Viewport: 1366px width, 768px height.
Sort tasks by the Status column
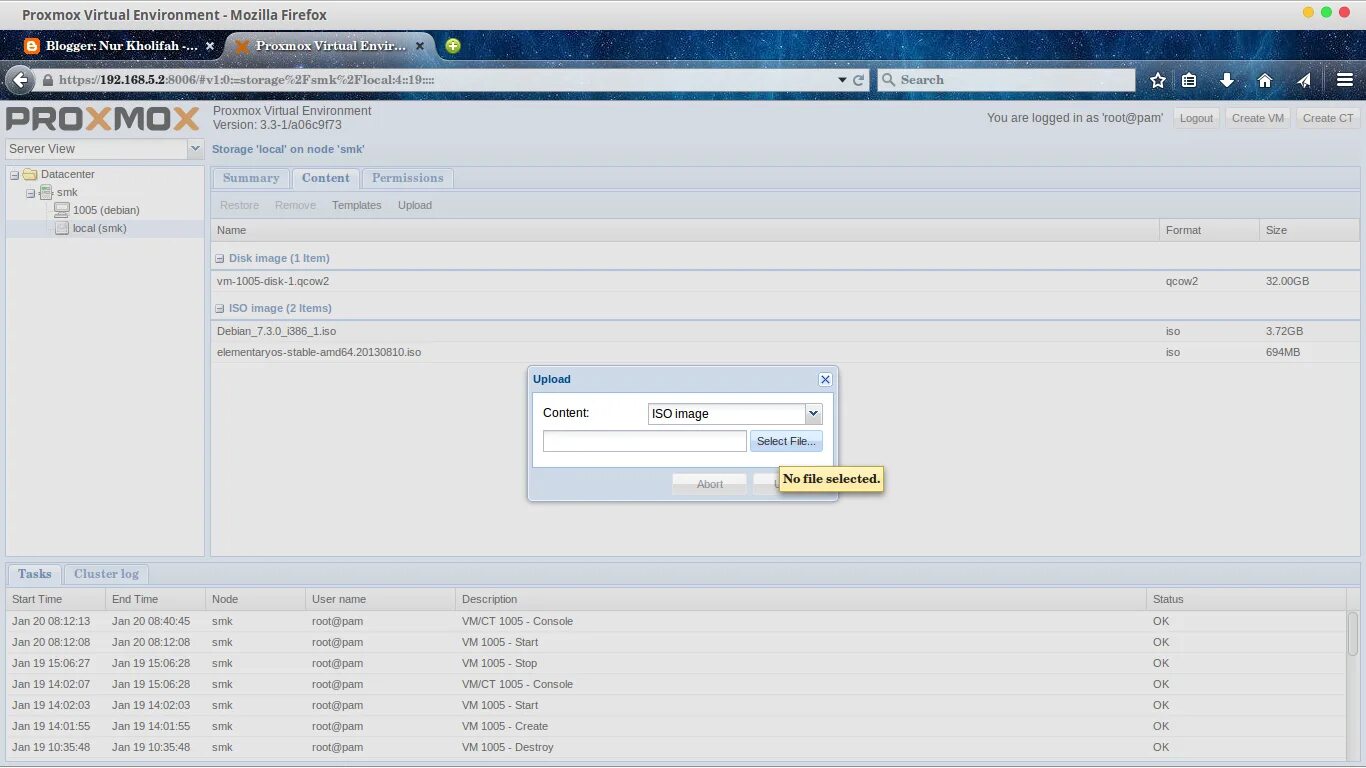point(1246,599)
